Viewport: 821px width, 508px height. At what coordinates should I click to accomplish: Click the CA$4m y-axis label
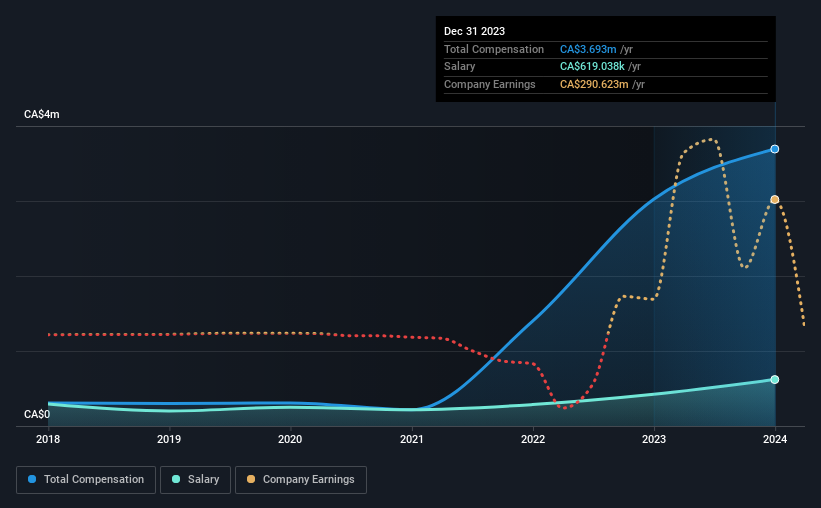(42, 114)
